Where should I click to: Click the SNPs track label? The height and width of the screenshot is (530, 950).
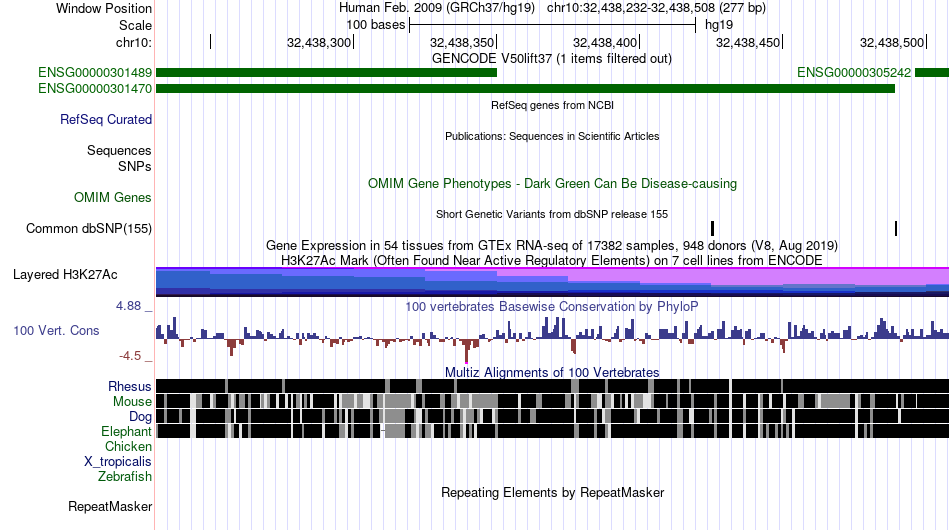[x=135, y=166]
